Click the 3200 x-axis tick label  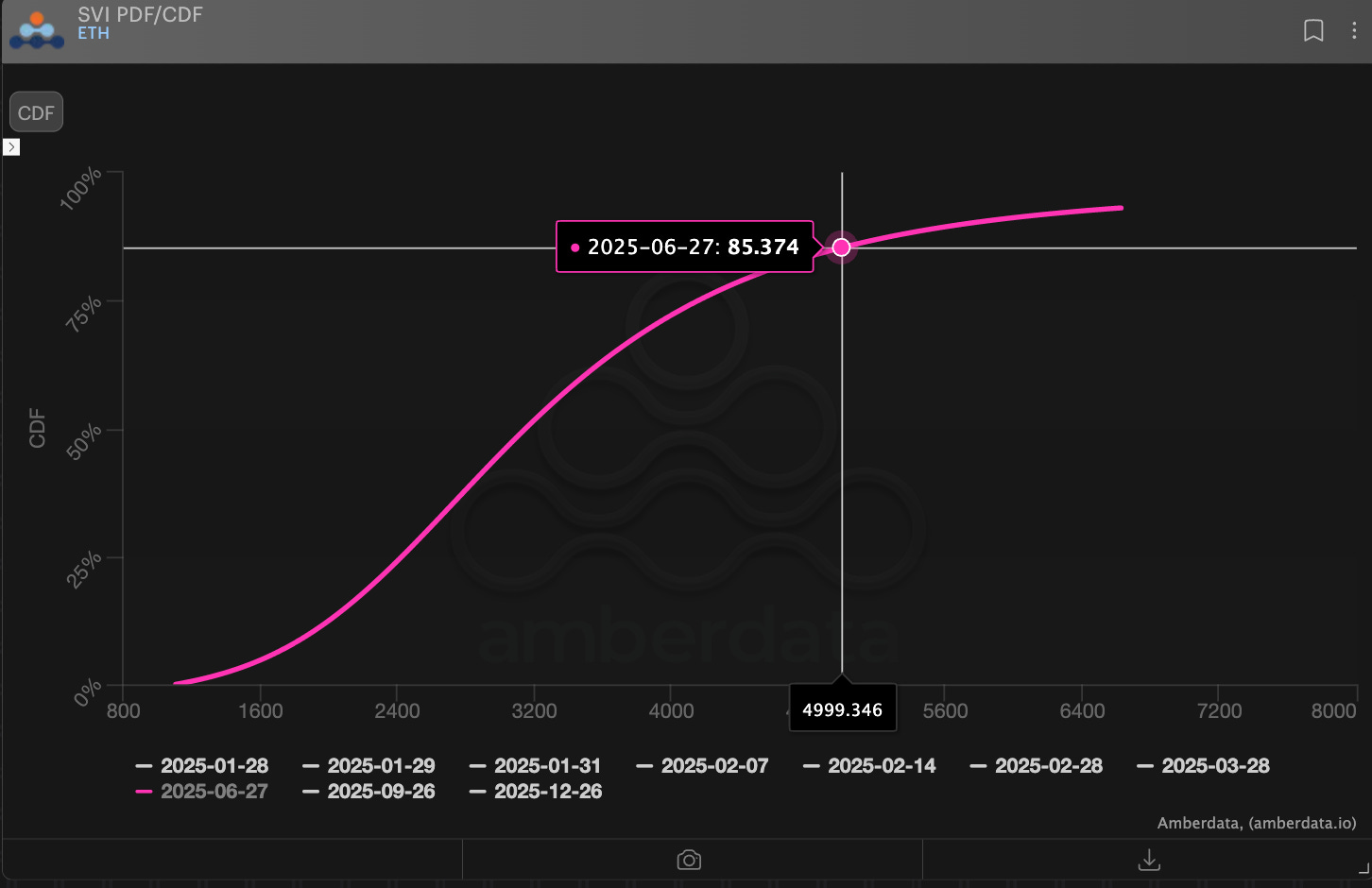click(534, 710)
